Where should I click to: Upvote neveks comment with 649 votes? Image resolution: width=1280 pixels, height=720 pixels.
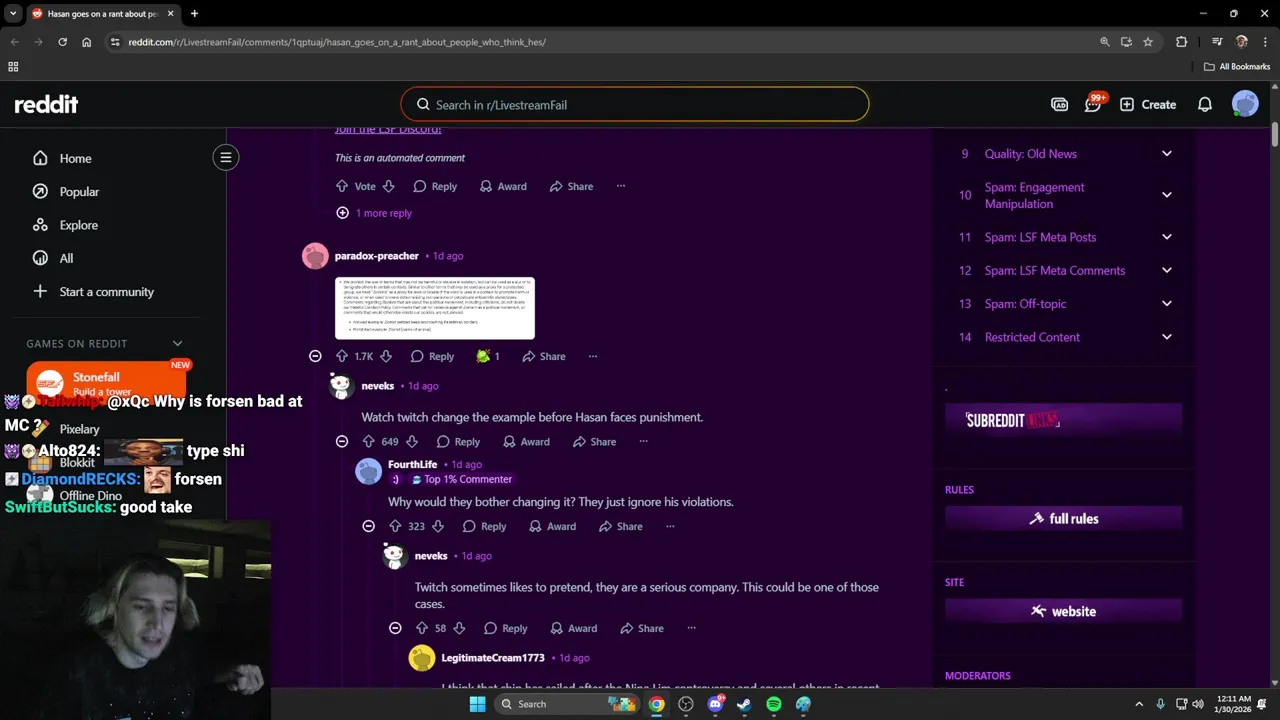tap(368, 441)
